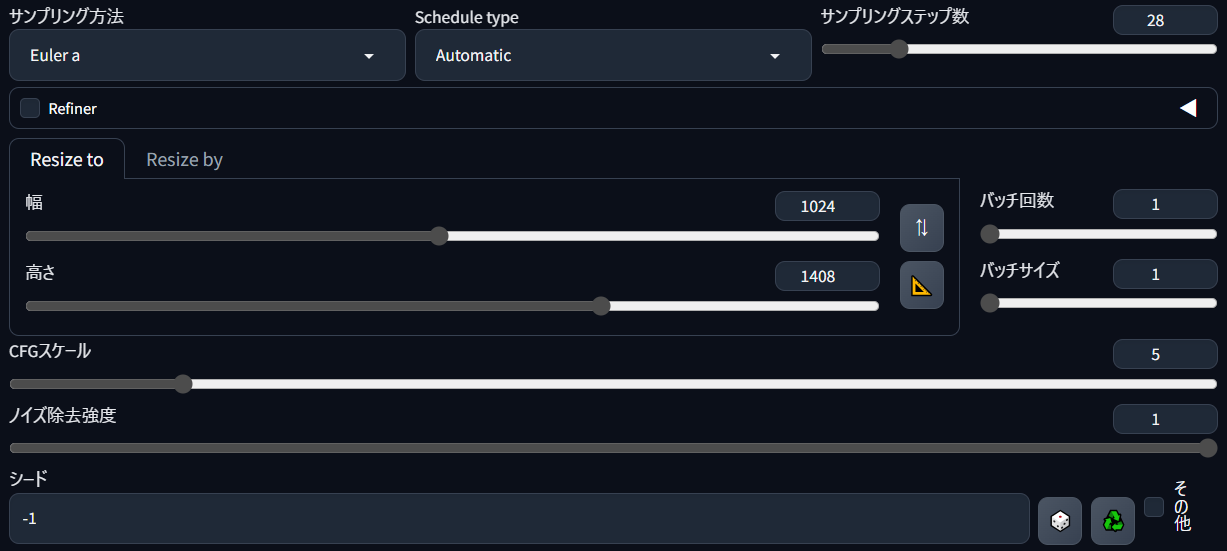Image resolution: width=1227 pixels, height=551 pixels.
Task: Click the CFGスケール slider handle
Action: (182, 383)
